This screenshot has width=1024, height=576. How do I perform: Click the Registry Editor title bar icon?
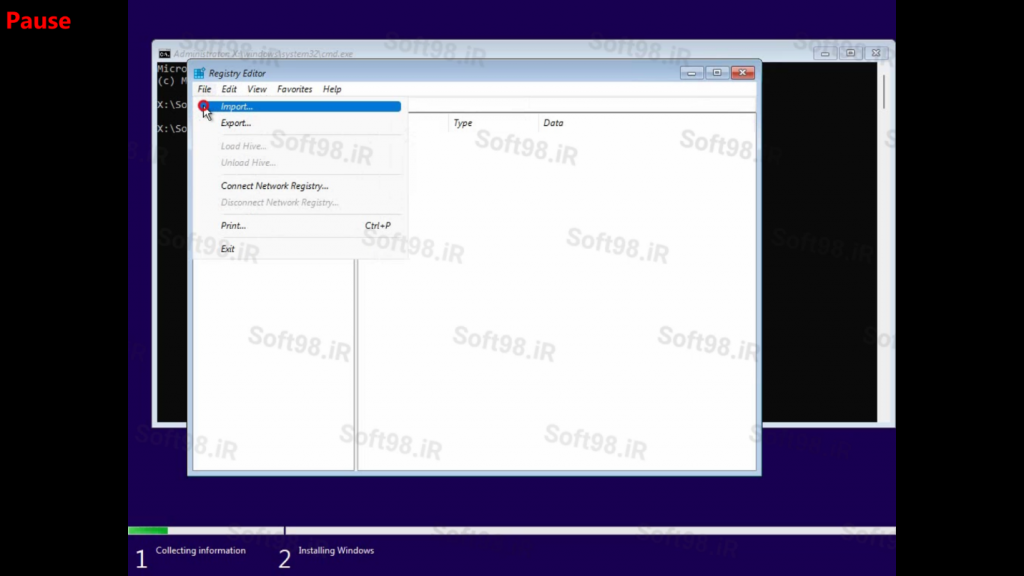tap(199, 73)
